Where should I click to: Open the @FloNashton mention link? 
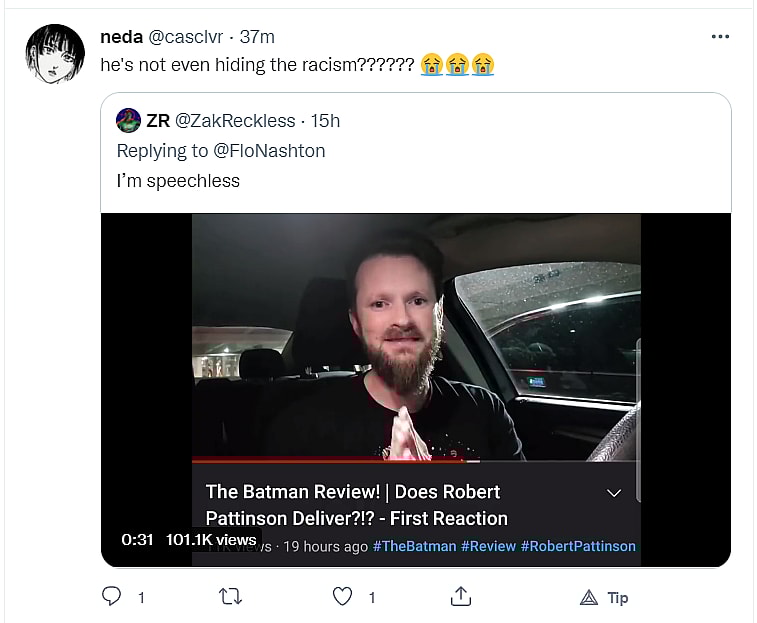click(x=267, y=151)
